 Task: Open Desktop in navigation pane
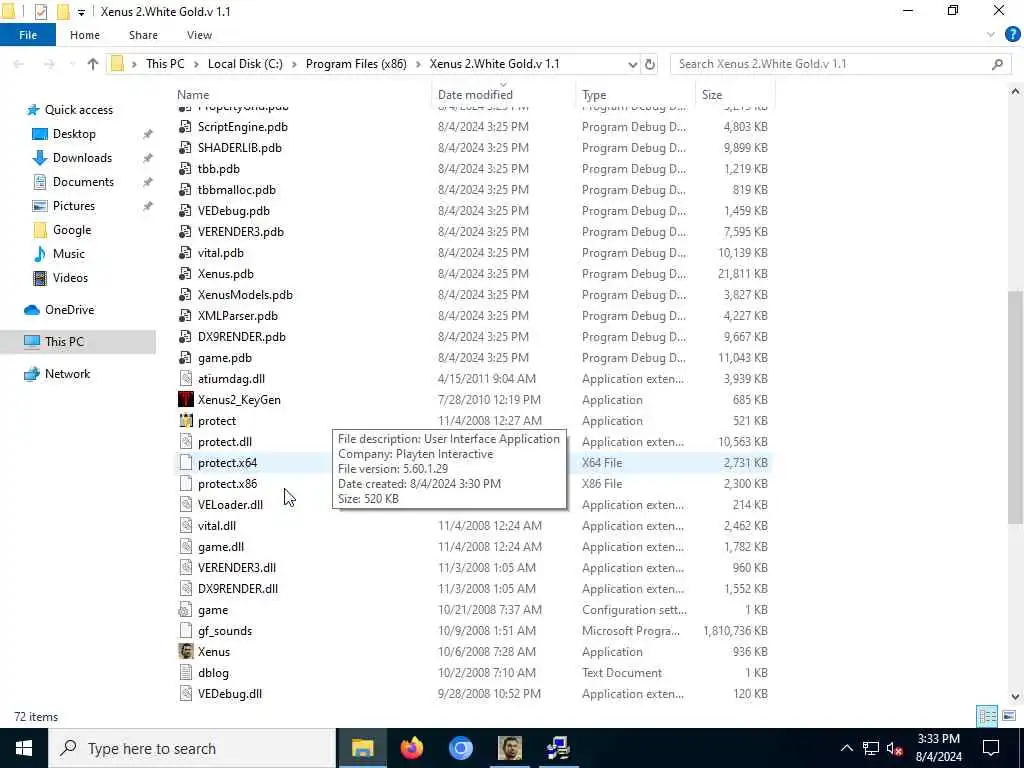point(74,133)
